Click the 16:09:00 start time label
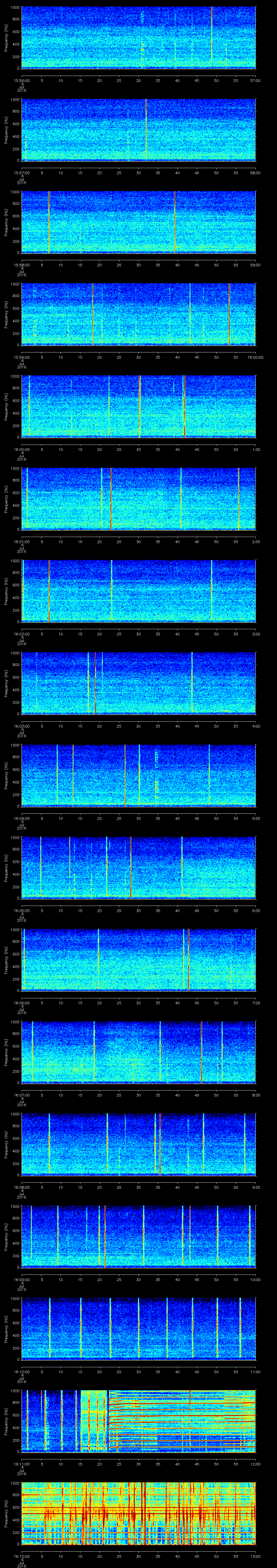277x1568 pixels. pos(21,1279)
